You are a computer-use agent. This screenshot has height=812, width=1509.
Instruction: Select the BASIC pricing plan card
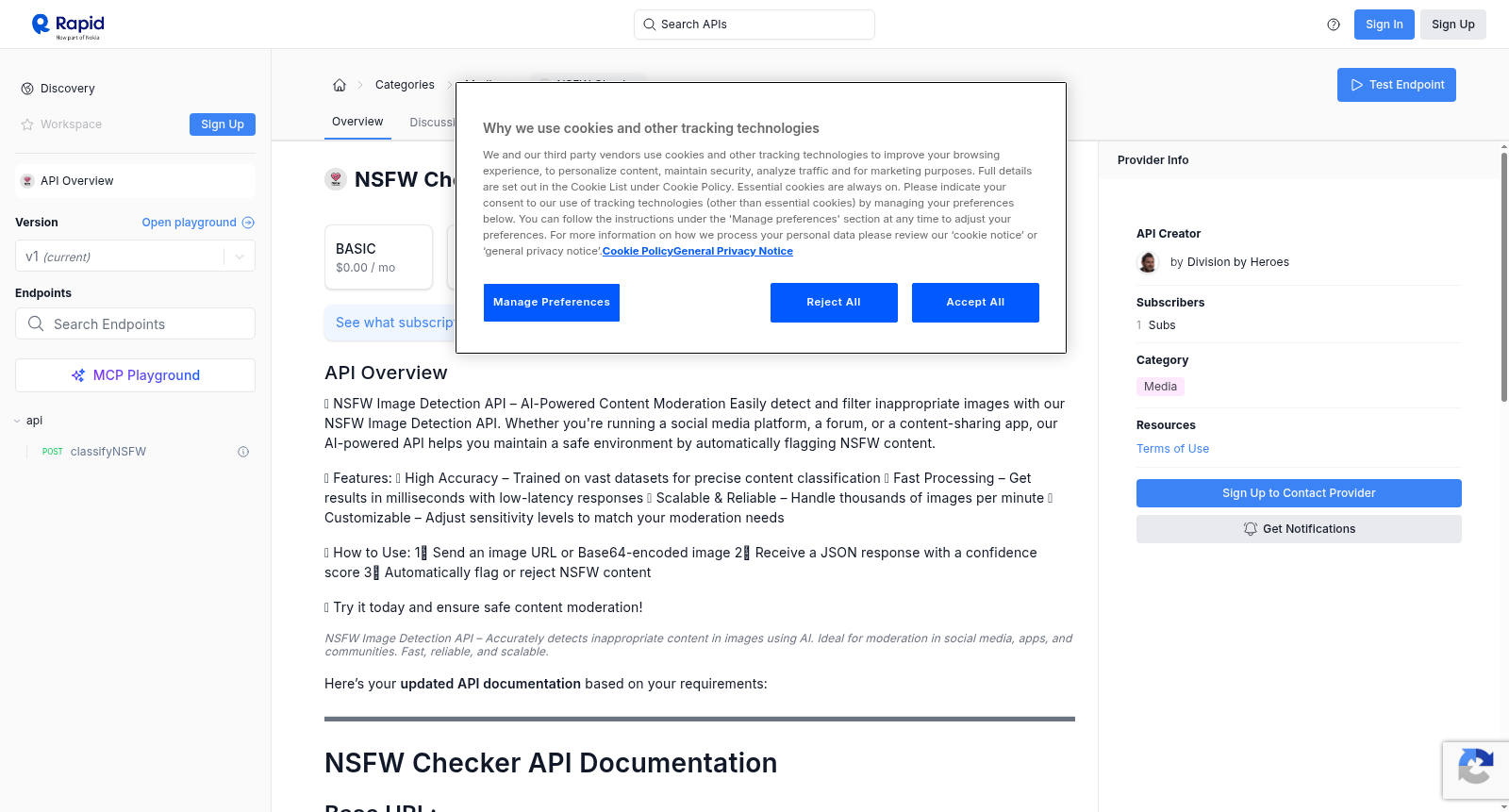point(378,257)
